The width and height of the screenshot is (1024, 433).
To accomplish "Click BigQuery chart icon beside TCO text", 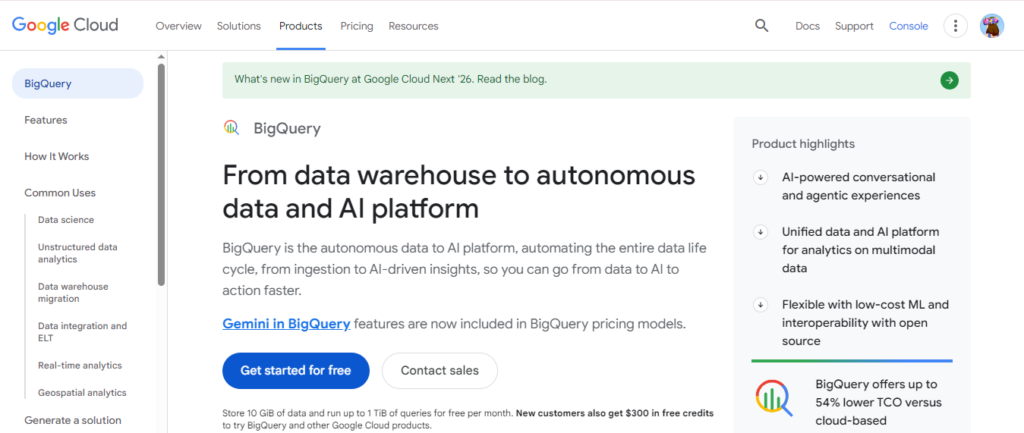I will (x=774, y=397).
